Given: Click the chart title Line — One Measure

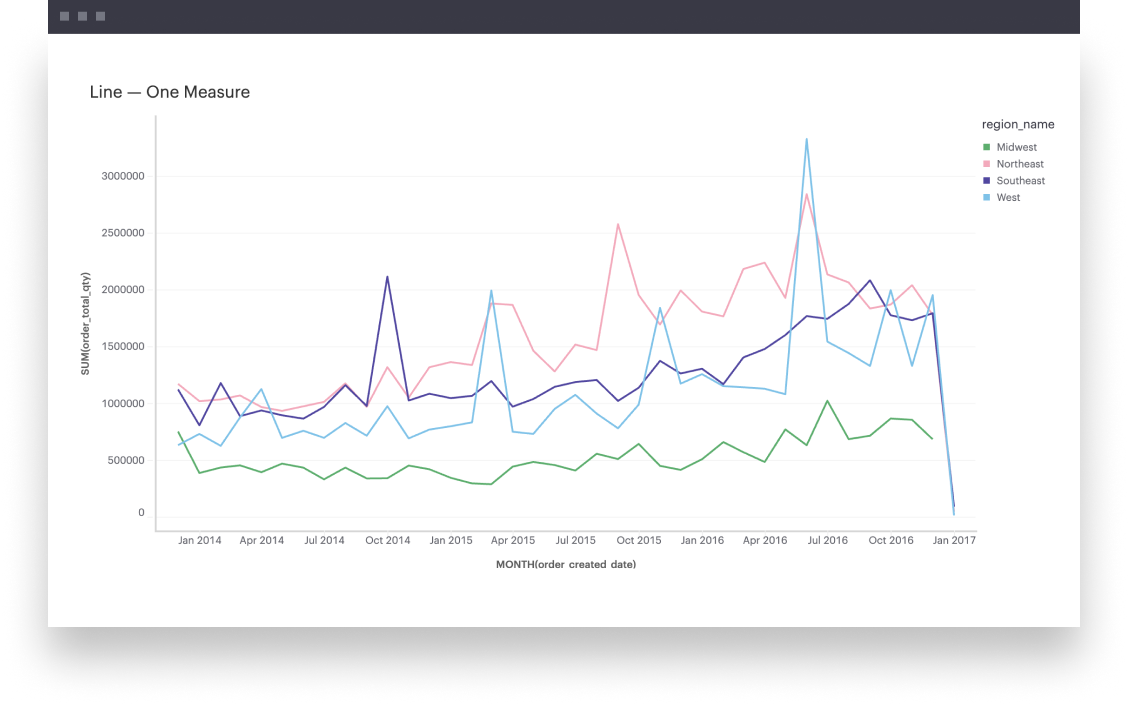Looking at the screenshot, I should [170, 92].
